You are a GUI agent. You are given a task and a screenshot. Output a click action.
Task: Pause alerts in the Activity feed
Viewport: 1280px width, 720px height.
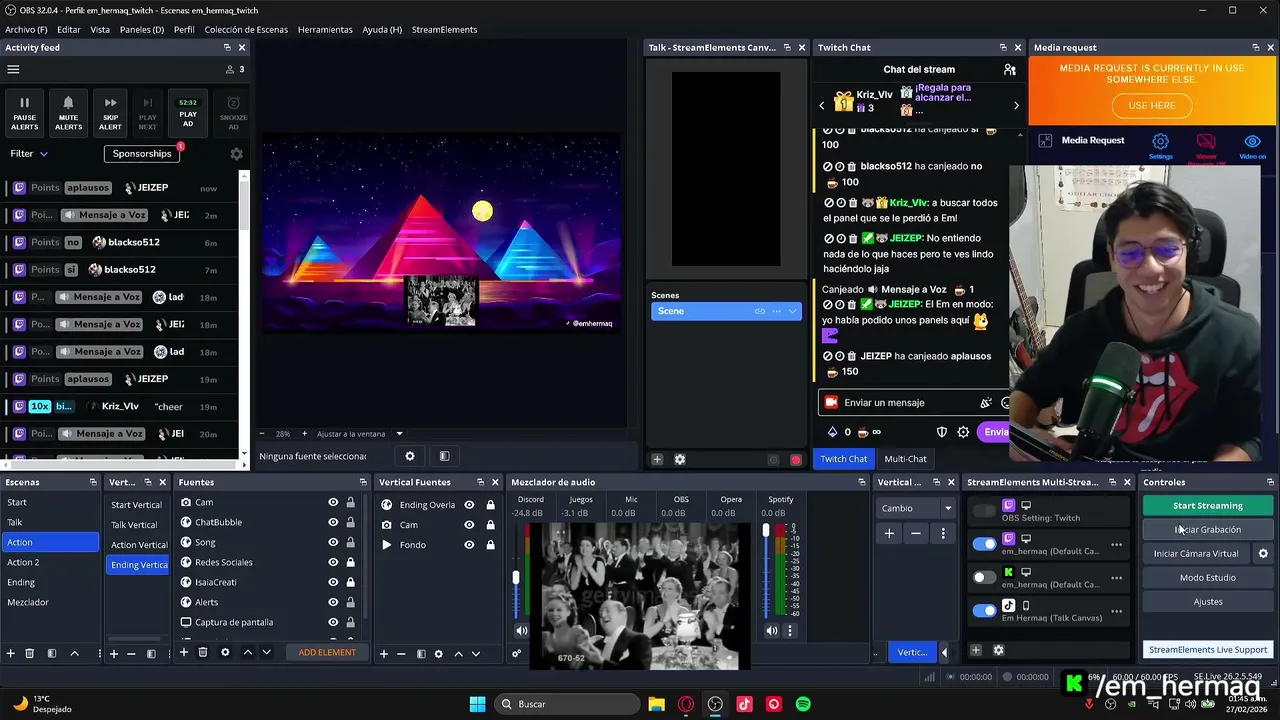[25, 114]
